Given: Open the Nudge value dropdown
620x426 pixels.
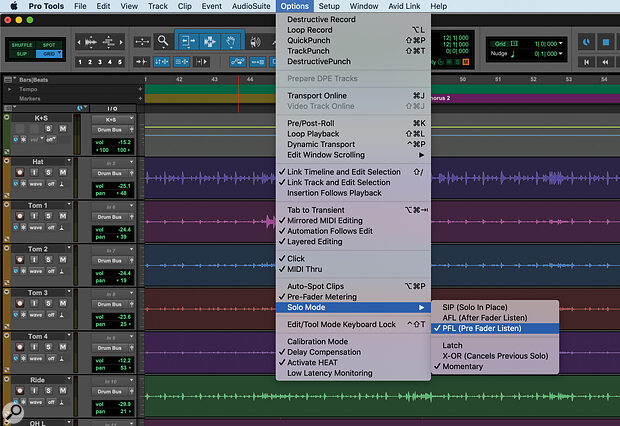Looking at the screenshot, I should (561, 53).
